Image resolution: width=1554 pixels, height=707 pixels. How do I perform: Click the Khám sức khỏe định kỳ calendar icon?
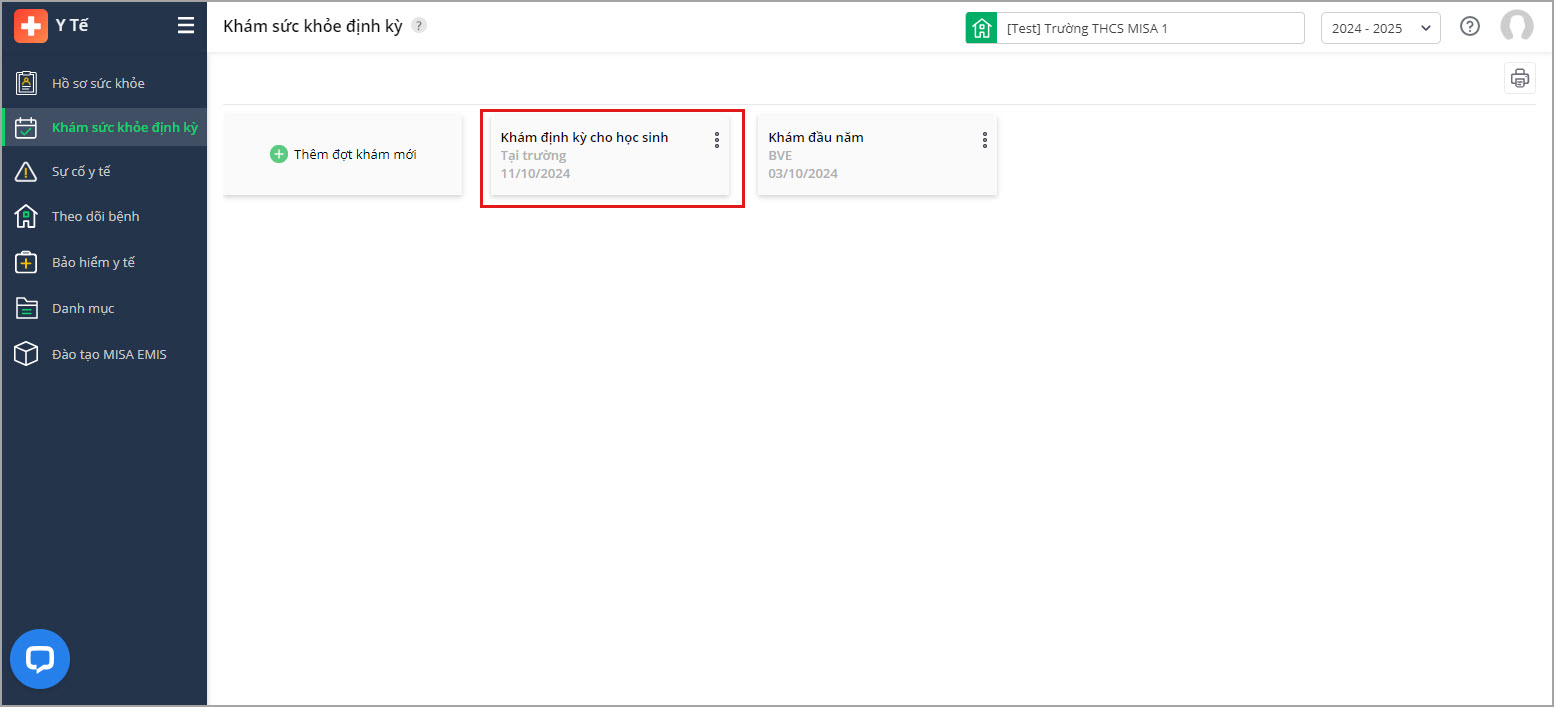pos(27,128)
